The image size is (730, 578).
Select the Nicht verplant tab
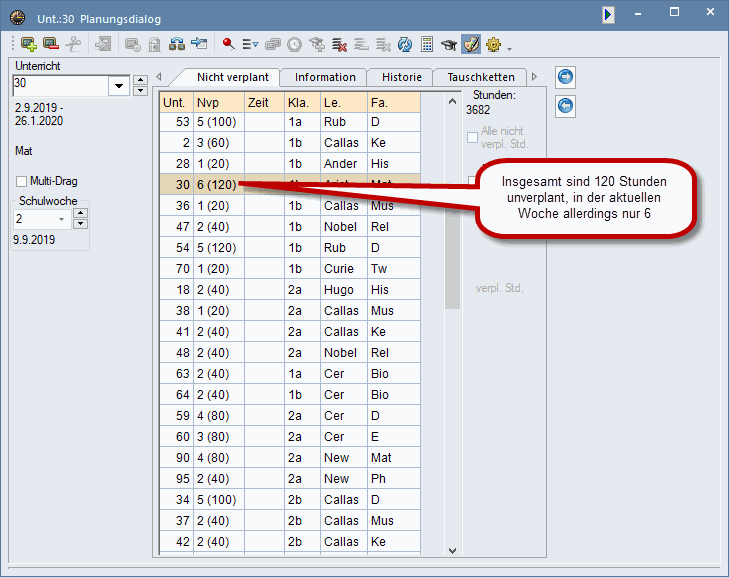(233, 77)
